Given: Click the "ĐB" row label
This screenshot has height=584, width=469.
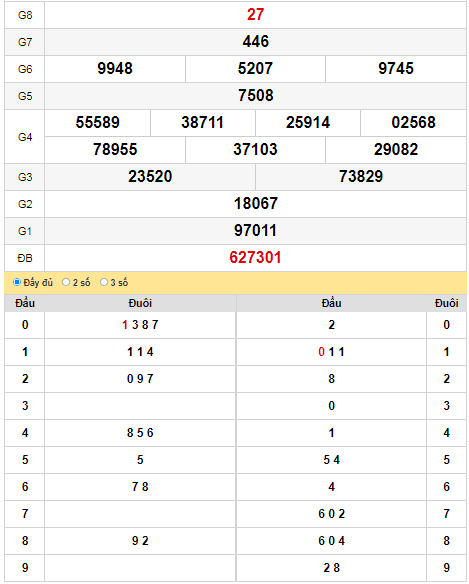Looking at the screenshot, I should click(25, 258).
